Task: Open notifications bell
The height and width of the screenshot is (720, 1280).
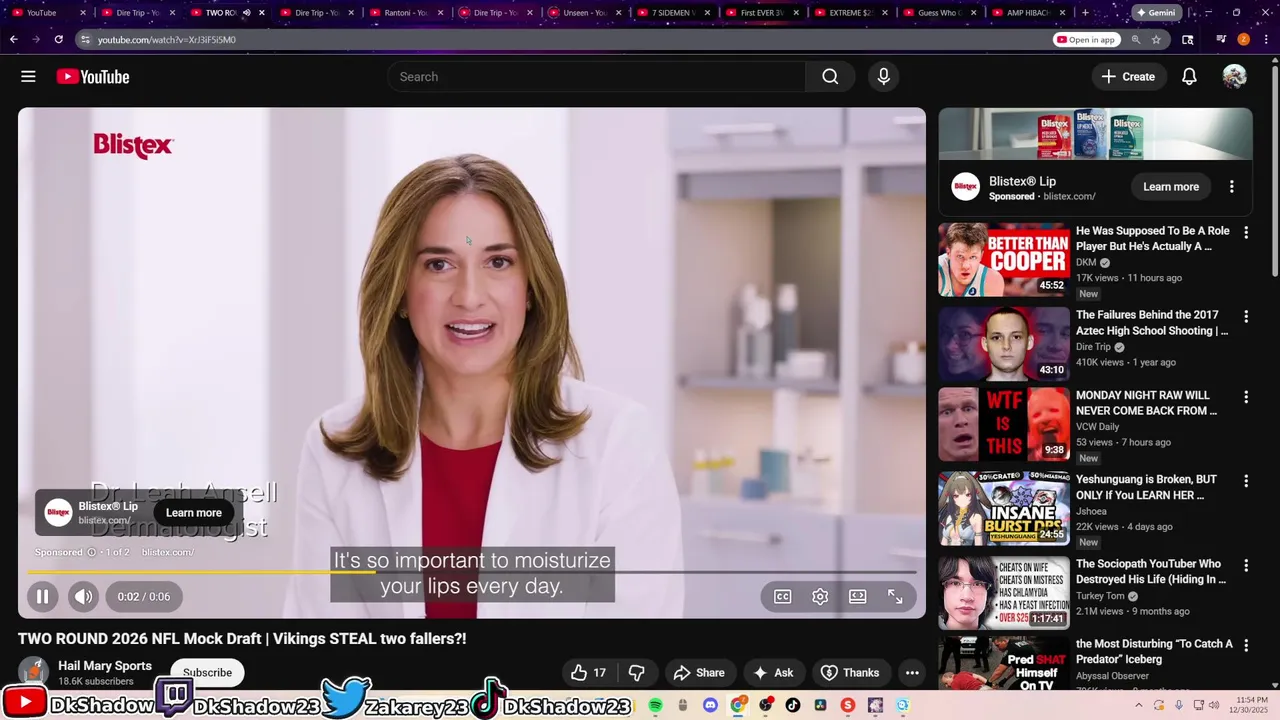Action: pos(1189,77)
